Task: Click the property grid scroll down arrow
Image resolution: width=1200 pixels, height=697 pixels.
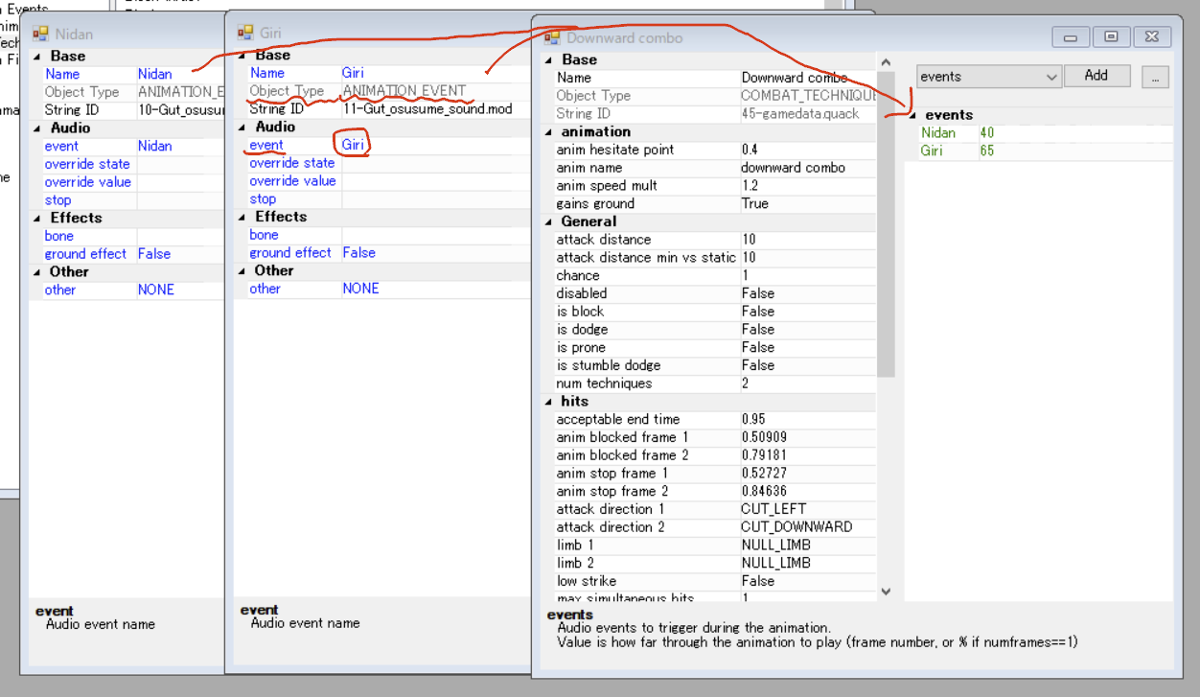Action: [x=885, y=592]
